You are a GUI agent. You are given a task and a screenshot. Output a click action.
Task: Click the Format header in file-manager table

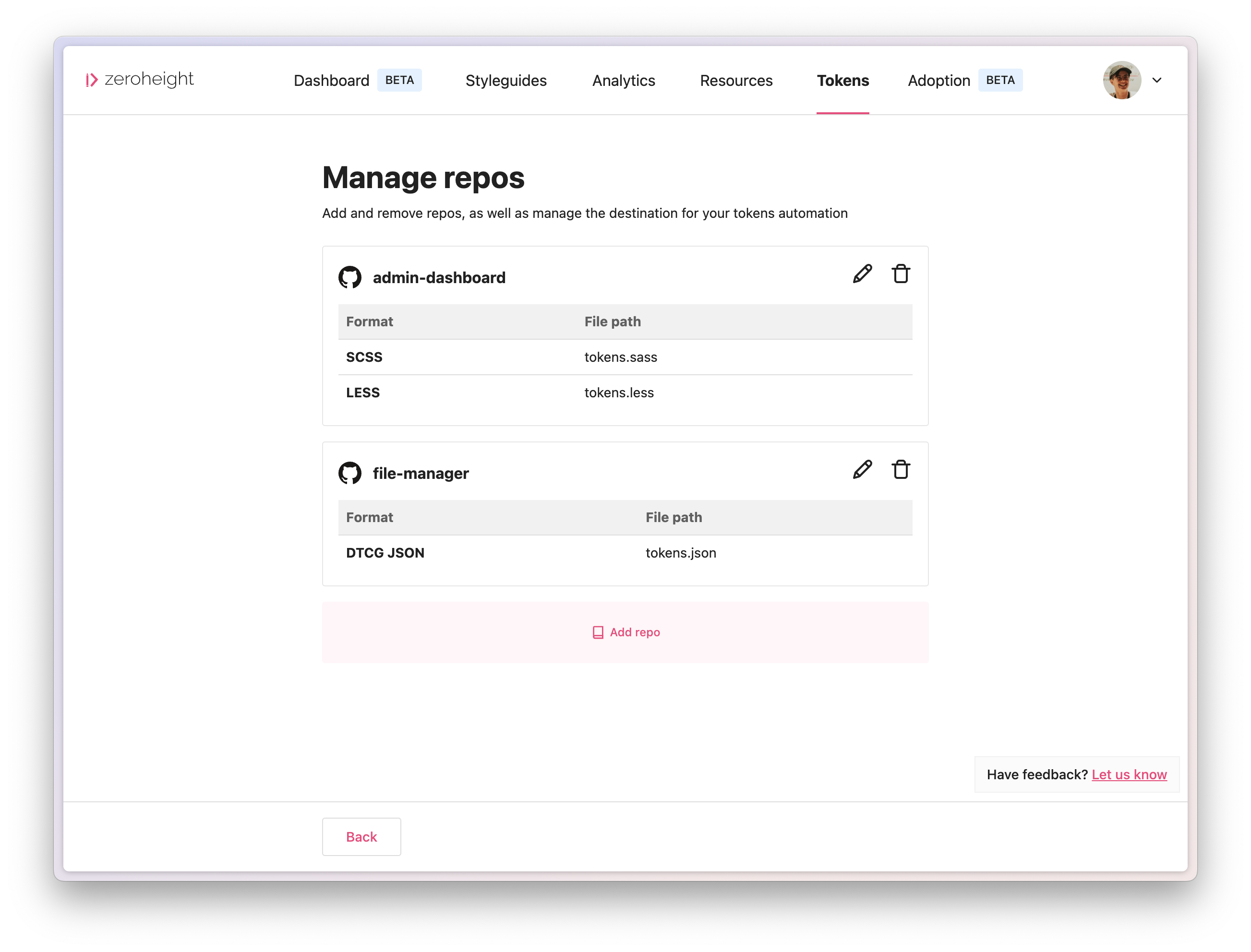click(x=369, y=518)
